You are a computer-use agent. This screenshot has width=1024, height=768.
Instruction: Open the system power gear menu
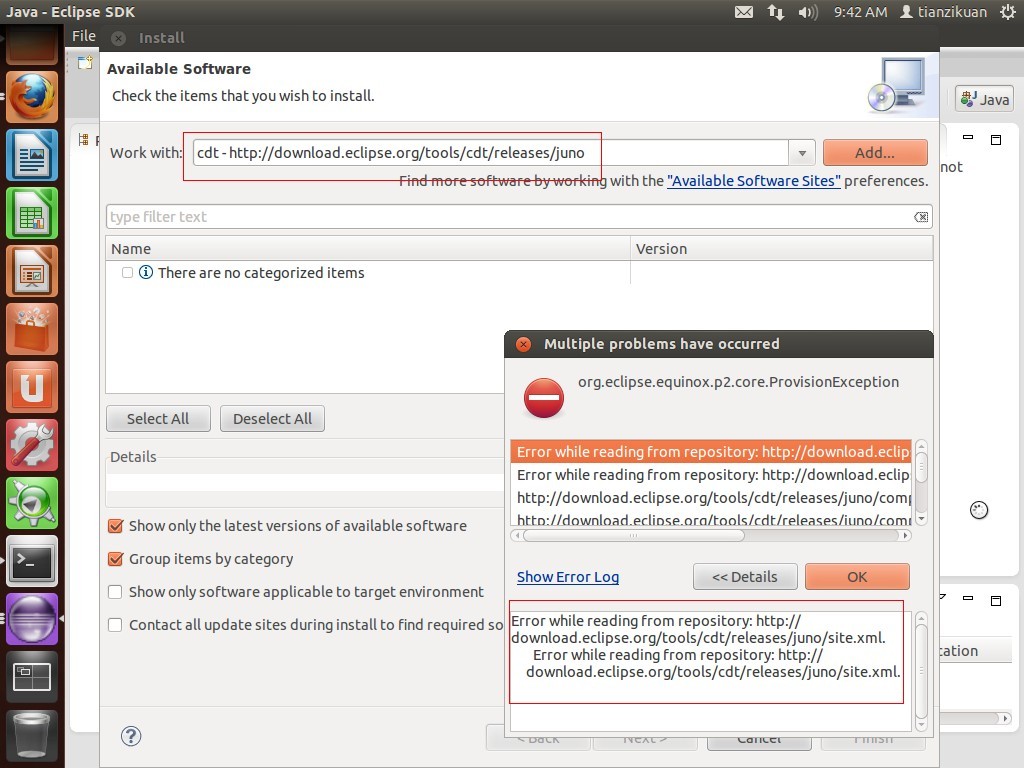click(1008, 12)
